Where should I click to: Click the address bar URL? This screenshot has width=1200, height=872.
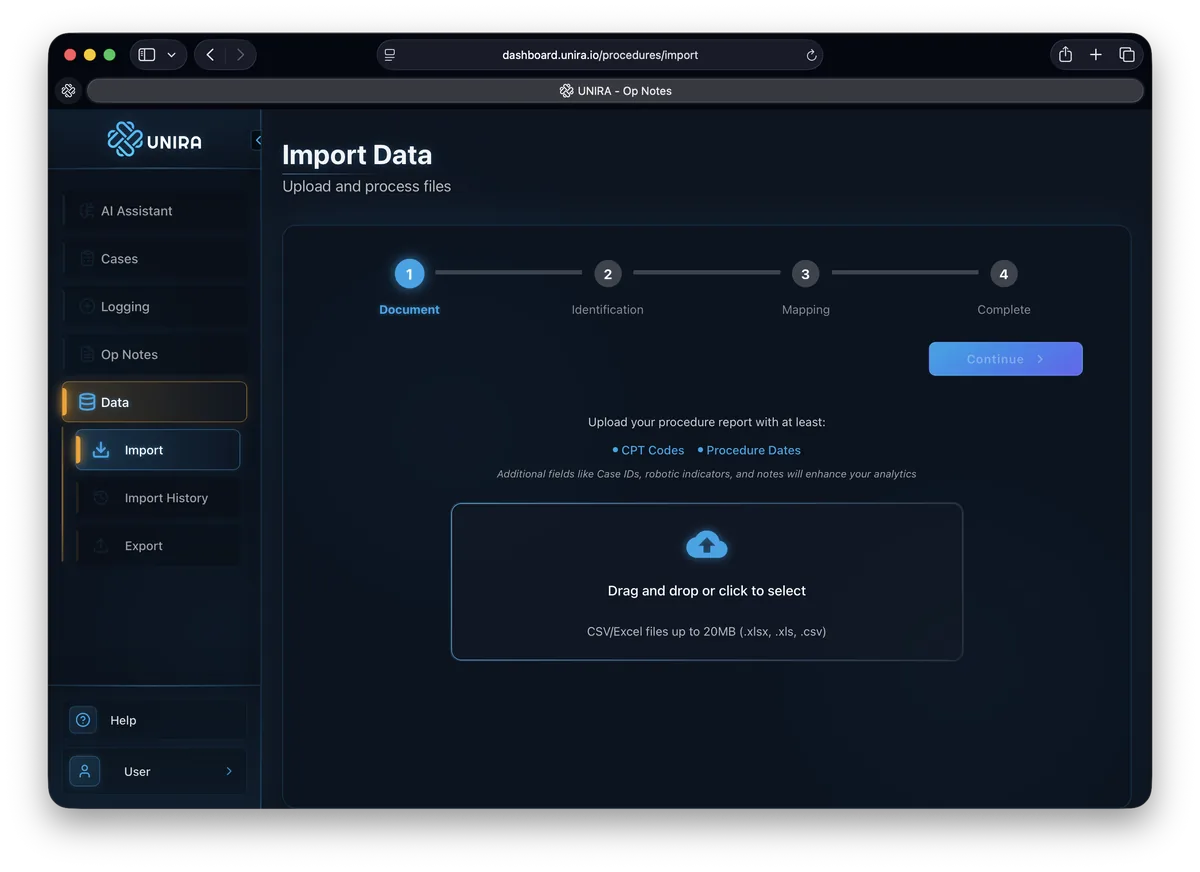600,55
